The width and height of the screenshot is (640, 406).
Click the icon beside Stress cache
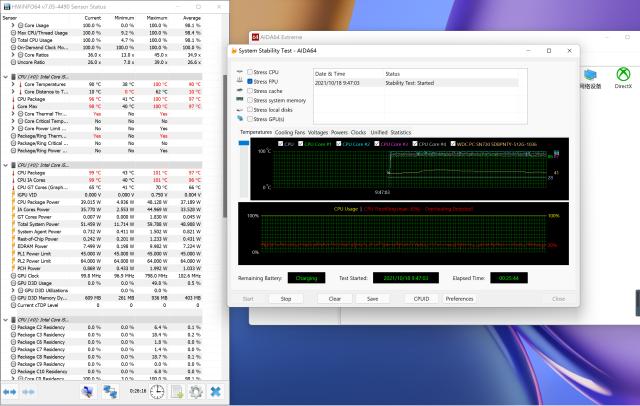(240, 91)
